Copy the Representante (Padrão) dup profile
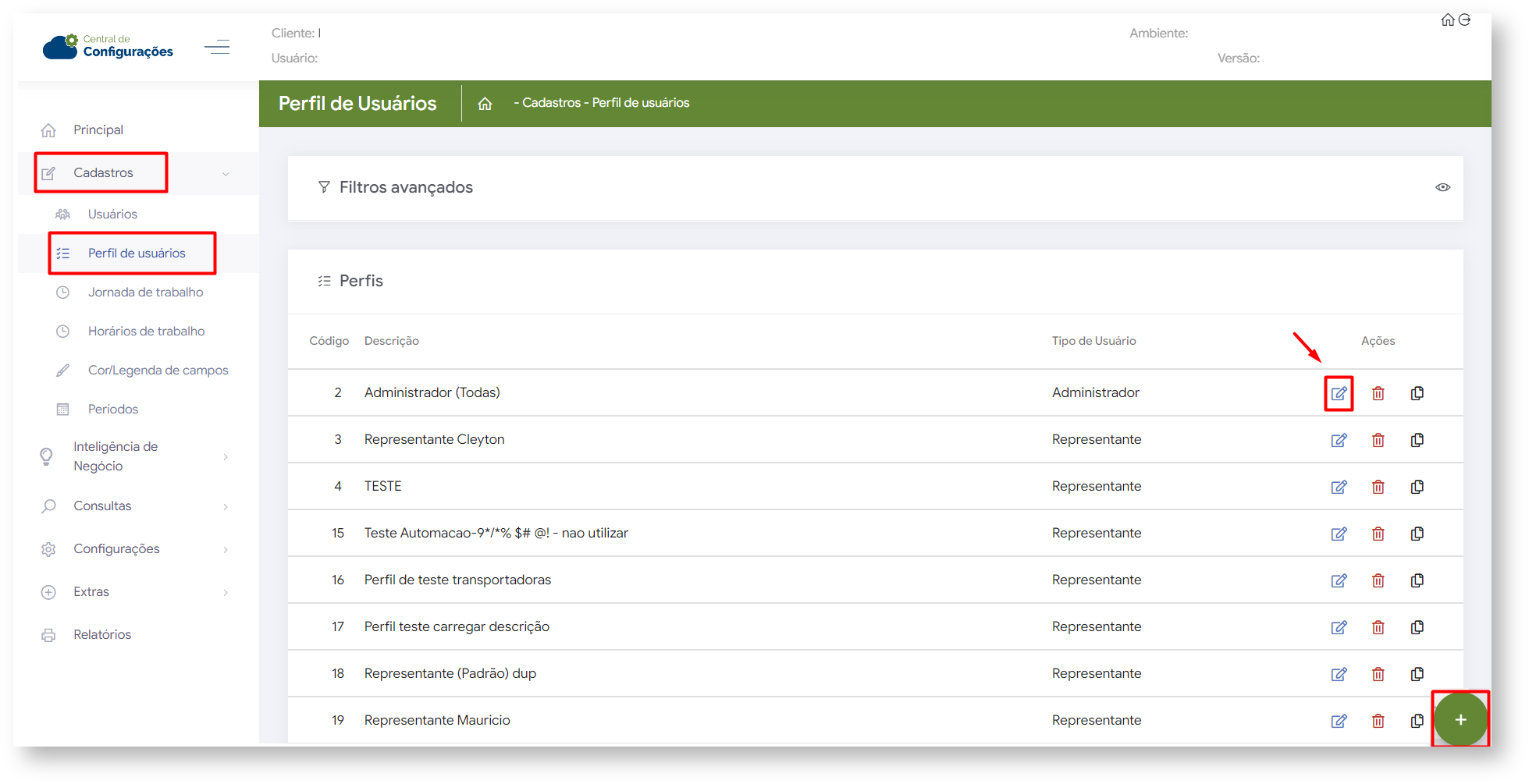Screen dimensions: 1529x784 pyautogui.click(x=1417, y=674)
